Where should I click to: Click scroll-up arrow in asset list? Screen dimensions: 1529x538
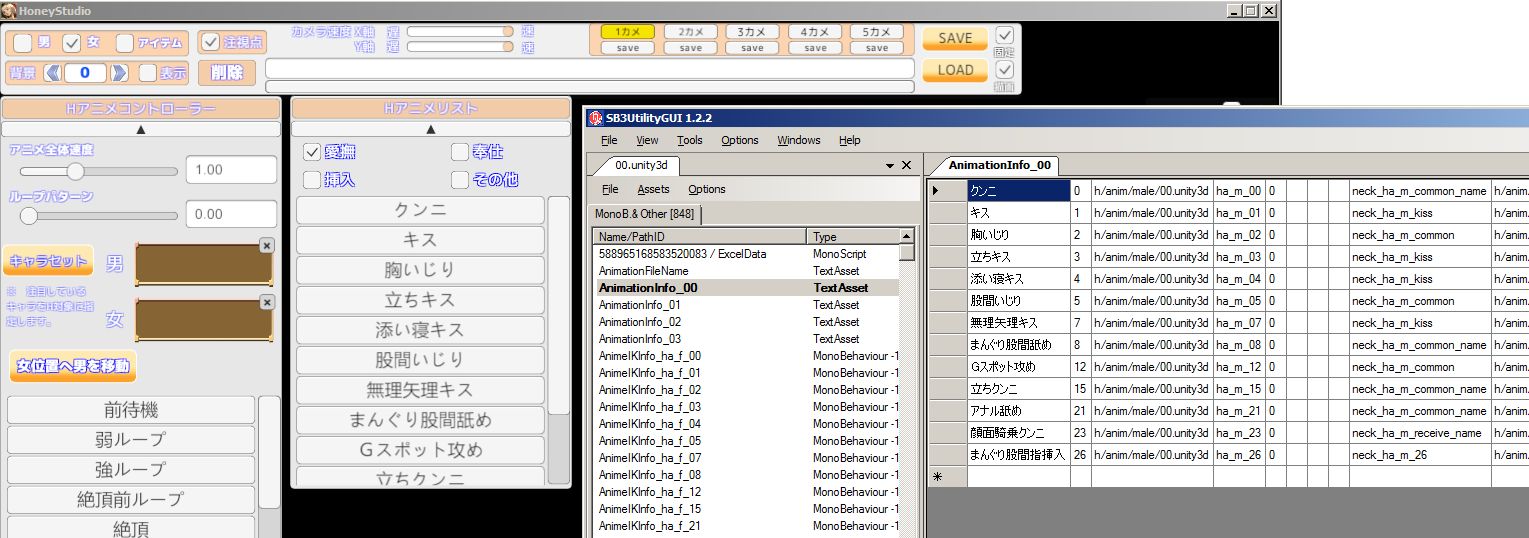906,236
